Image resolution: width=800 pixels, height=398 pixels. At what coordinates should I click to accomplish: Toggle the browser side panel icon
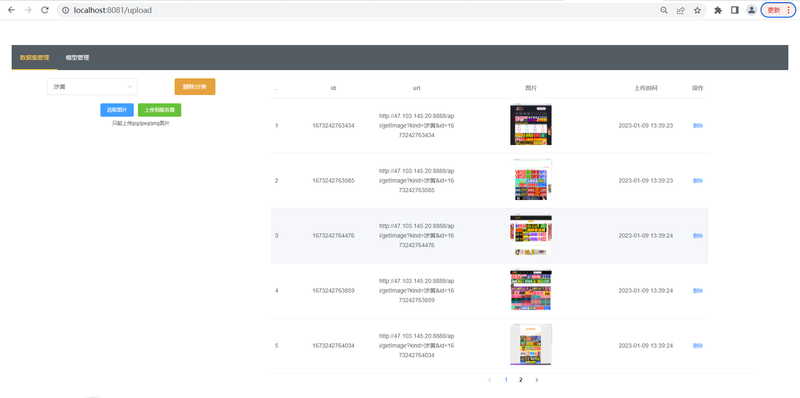pyautogui.click(x=735, y=10)
